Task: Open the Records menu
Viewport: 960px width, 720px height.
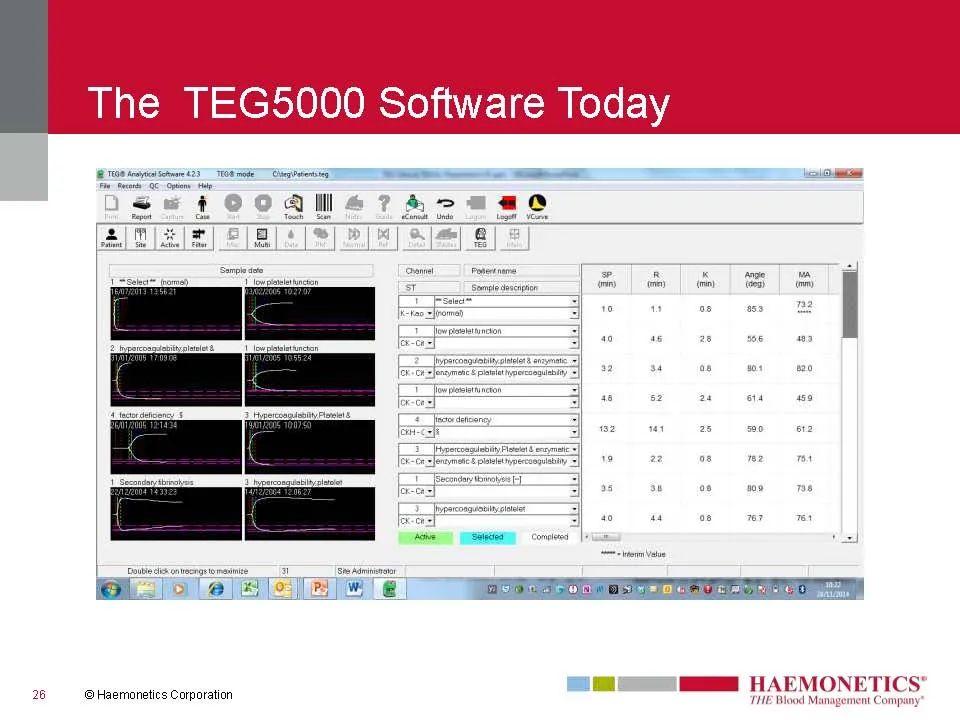Action: click(129, 186)
